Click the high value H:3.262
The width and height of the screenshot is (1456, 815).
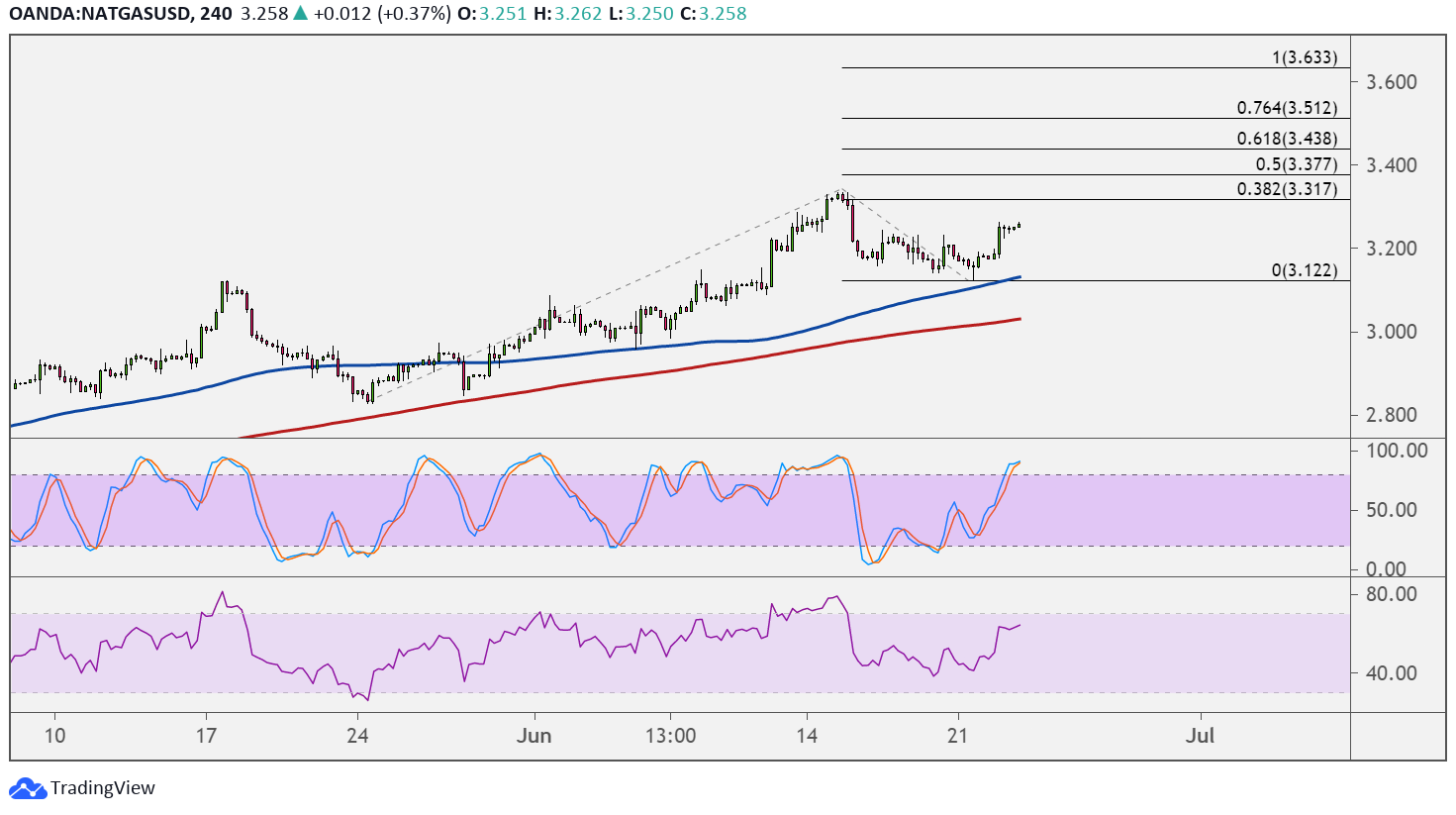tap(567, 14)
